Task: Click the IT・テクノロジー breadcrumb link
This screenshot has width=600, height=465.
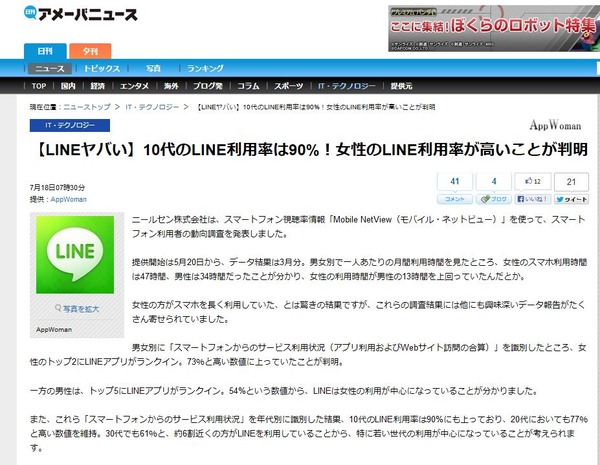Action: [152, 107]
